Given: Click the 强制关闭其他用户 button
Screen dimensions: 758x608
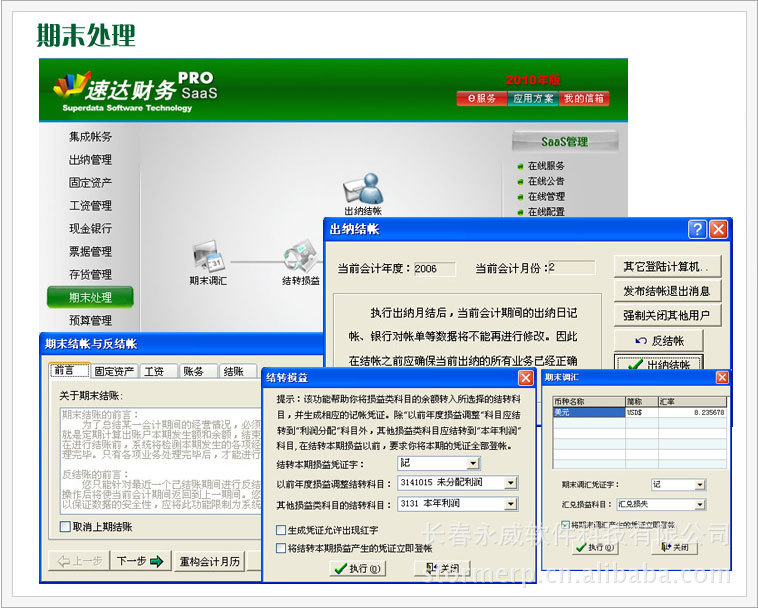Looking at the screenshot, I should coord(668,316).
